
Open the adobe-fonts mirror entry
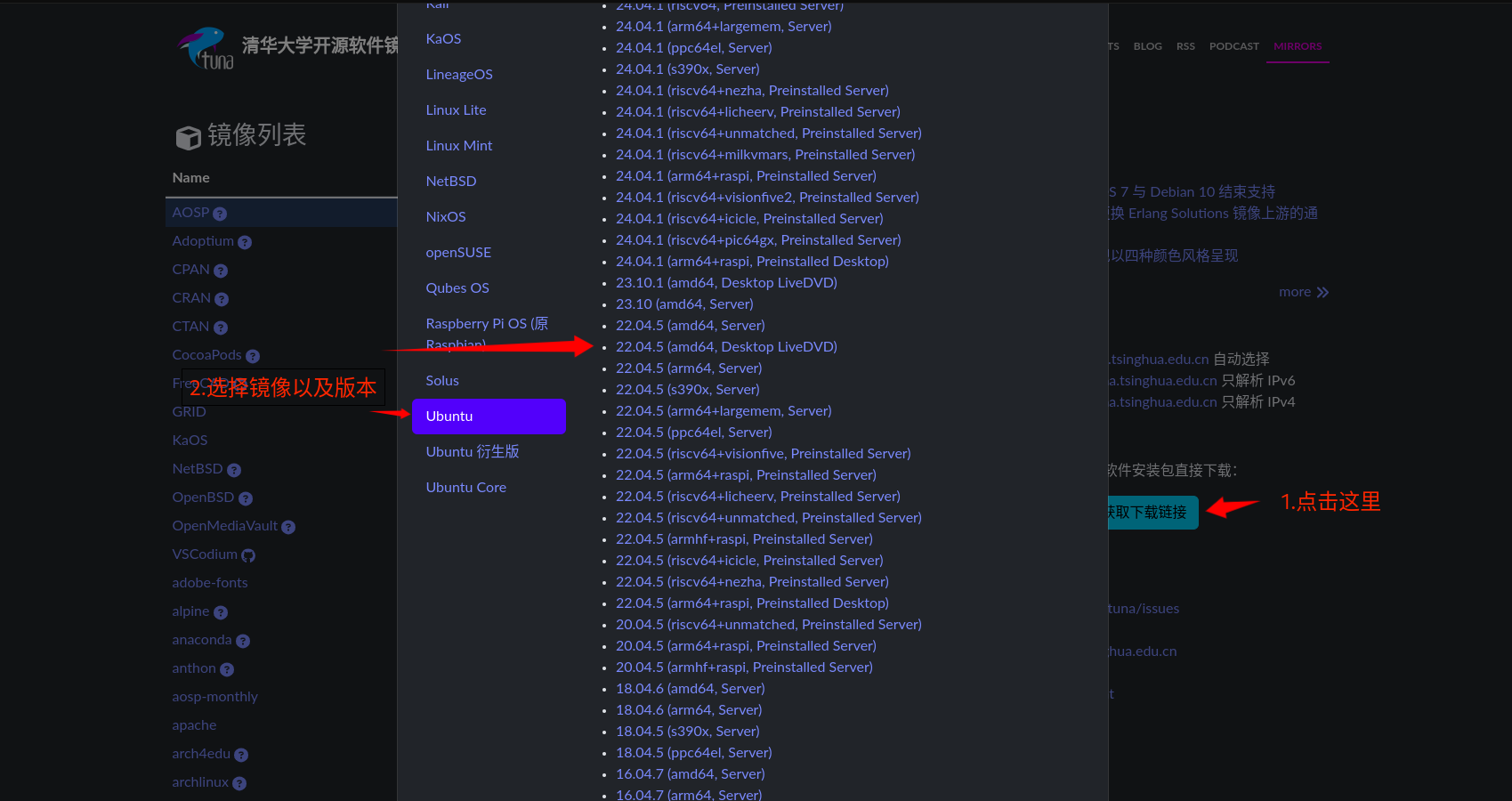click(x=210, y=583)
